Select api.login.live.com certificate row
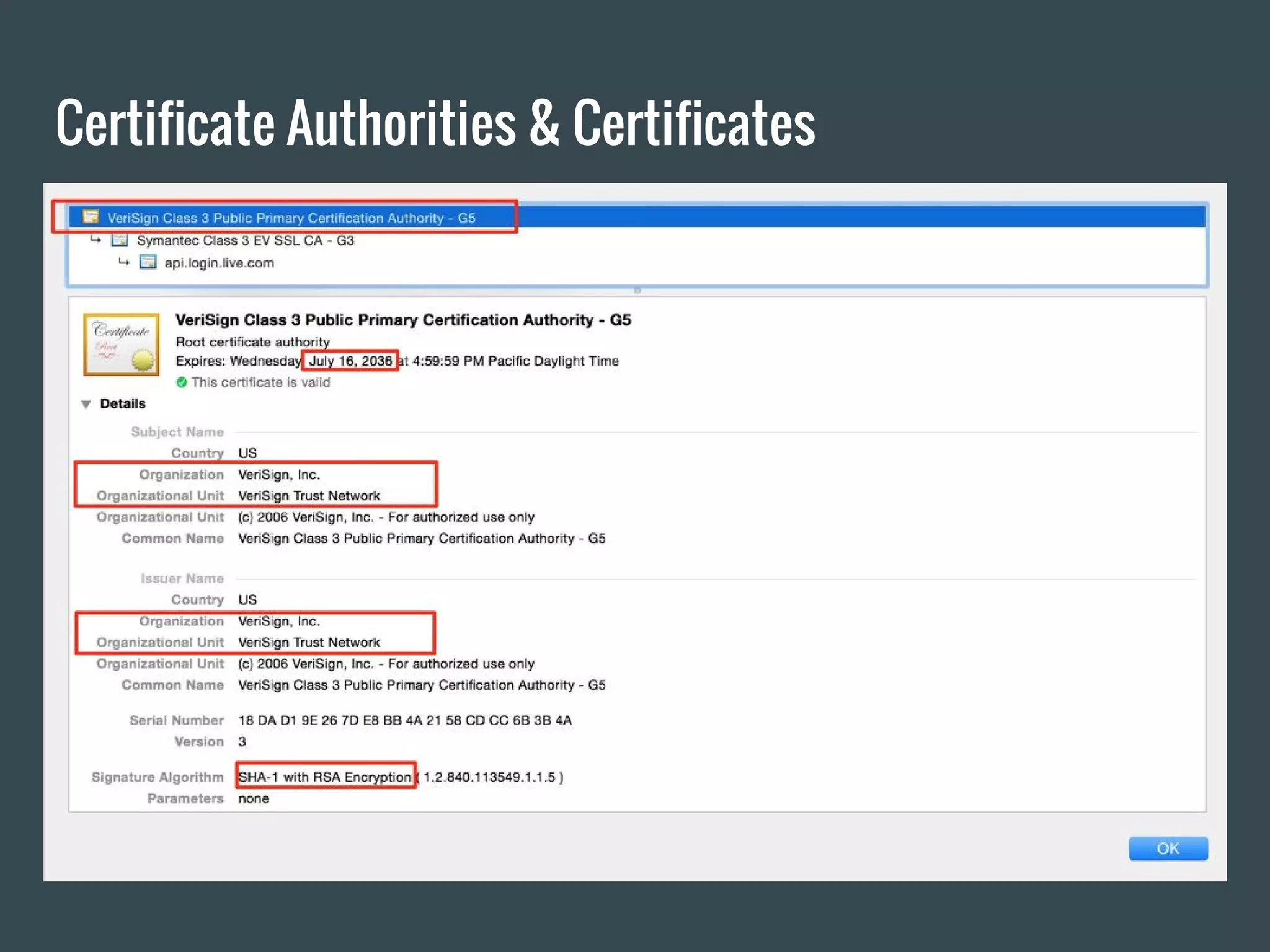Image resolution: width=1270 pixels, height=952 pixels. coord(637,262)
